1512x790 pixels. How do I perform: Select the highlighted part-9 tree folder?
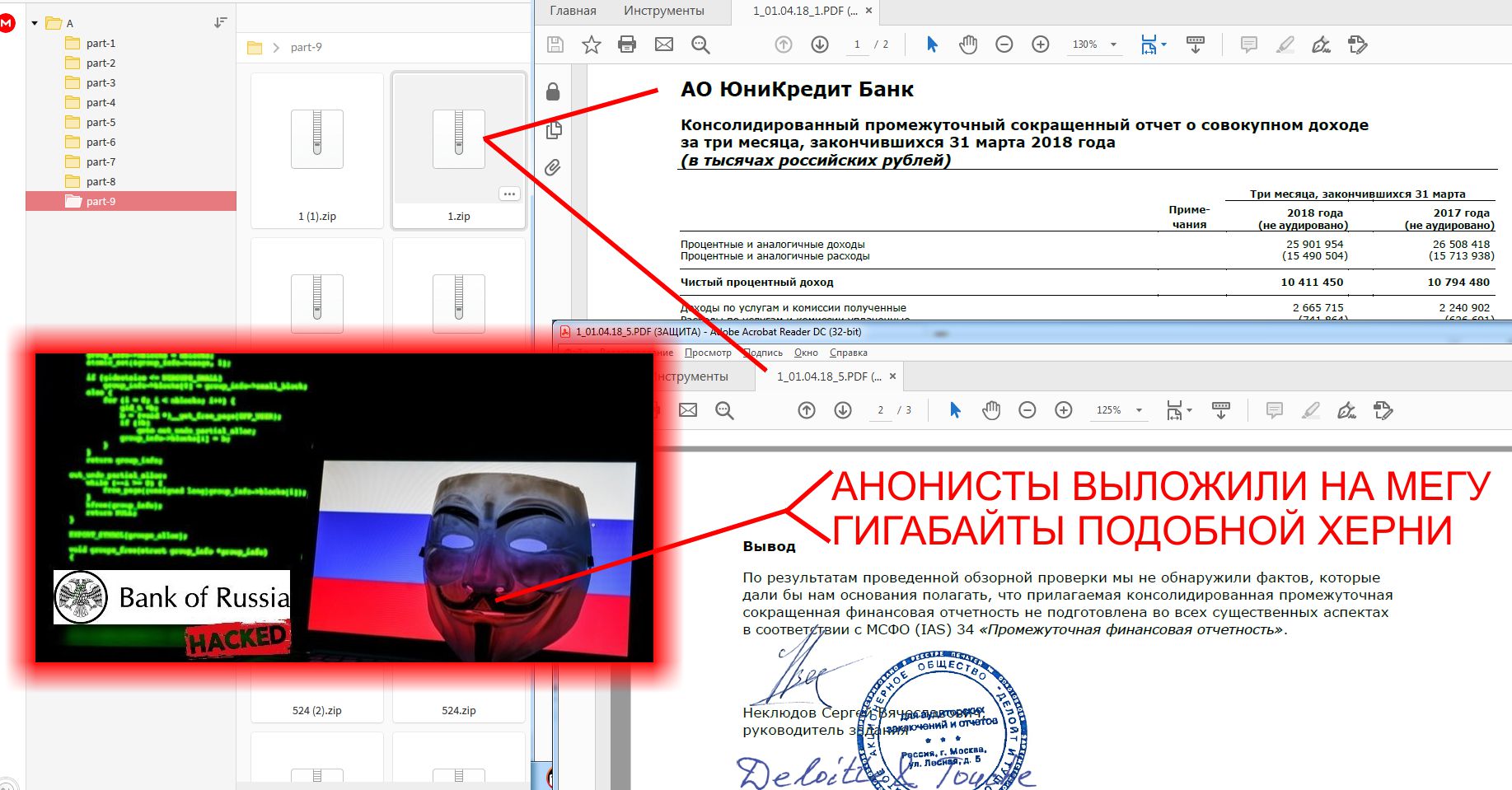click(x=131, y=201)
